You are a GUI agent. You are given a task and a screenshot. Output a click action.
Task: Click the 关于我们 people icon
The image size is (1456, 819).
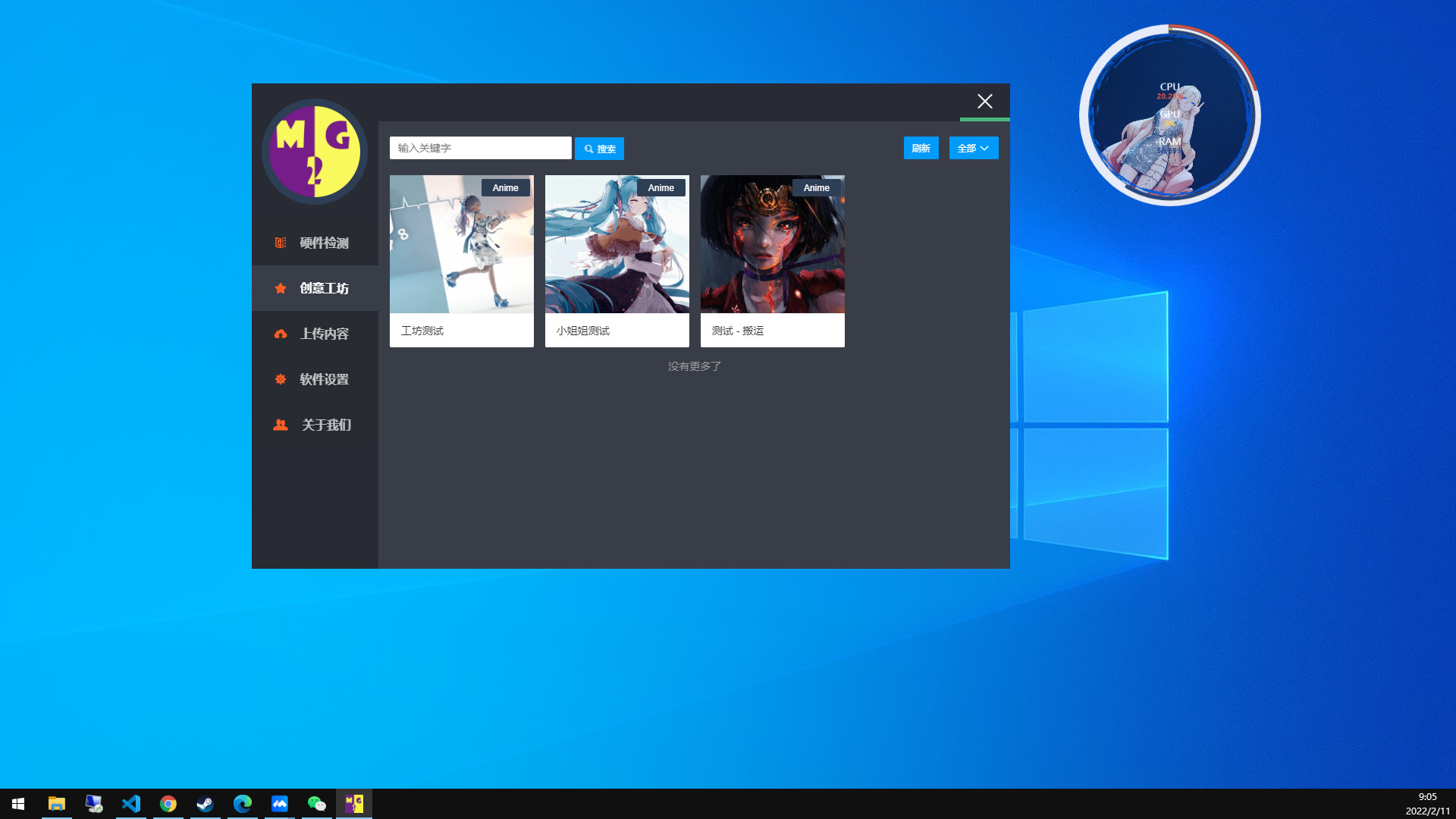pos(281,425)
